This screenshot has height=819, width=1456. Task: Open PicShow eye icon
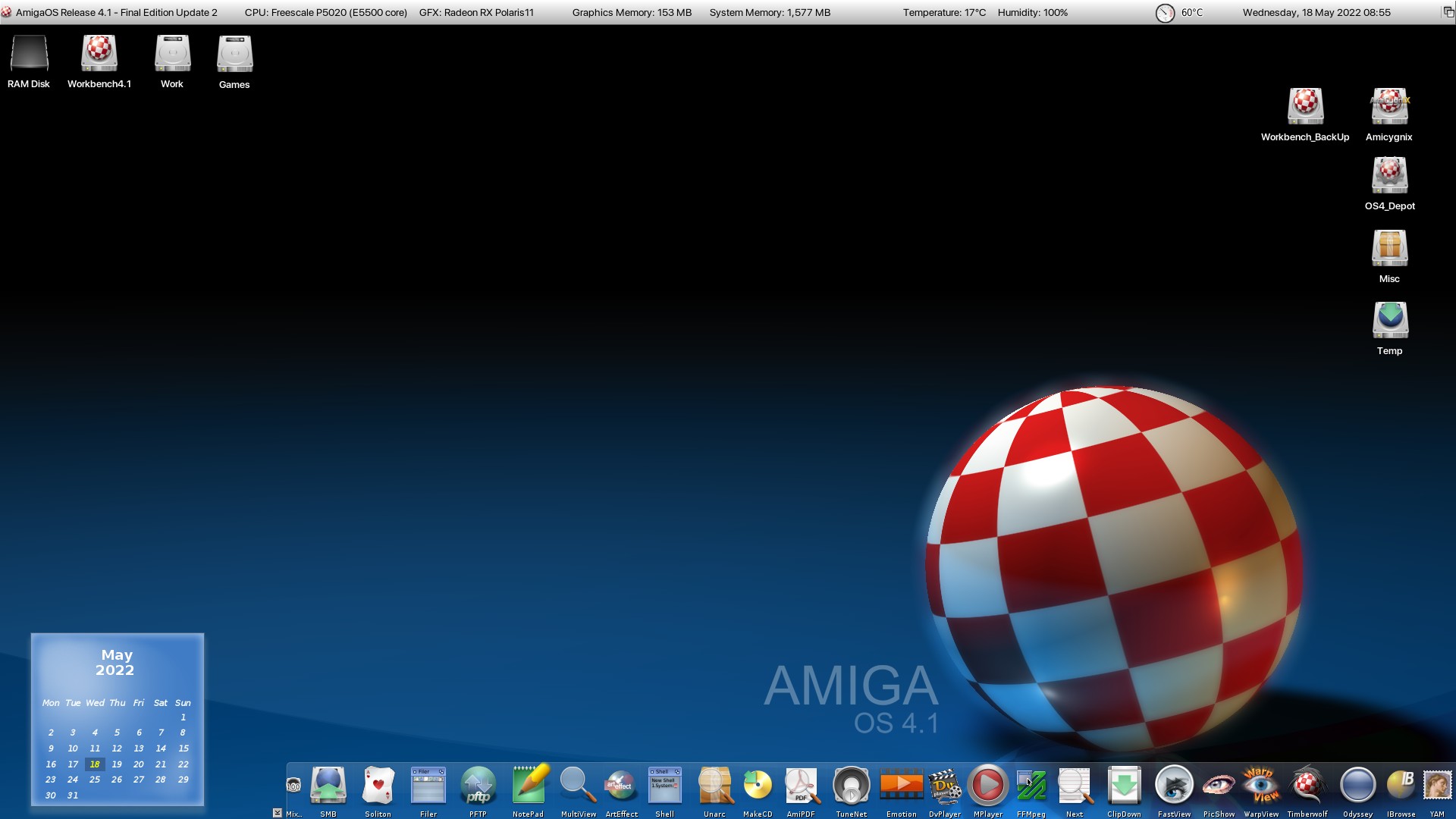pyautogui.click(x=1219, y=786)
